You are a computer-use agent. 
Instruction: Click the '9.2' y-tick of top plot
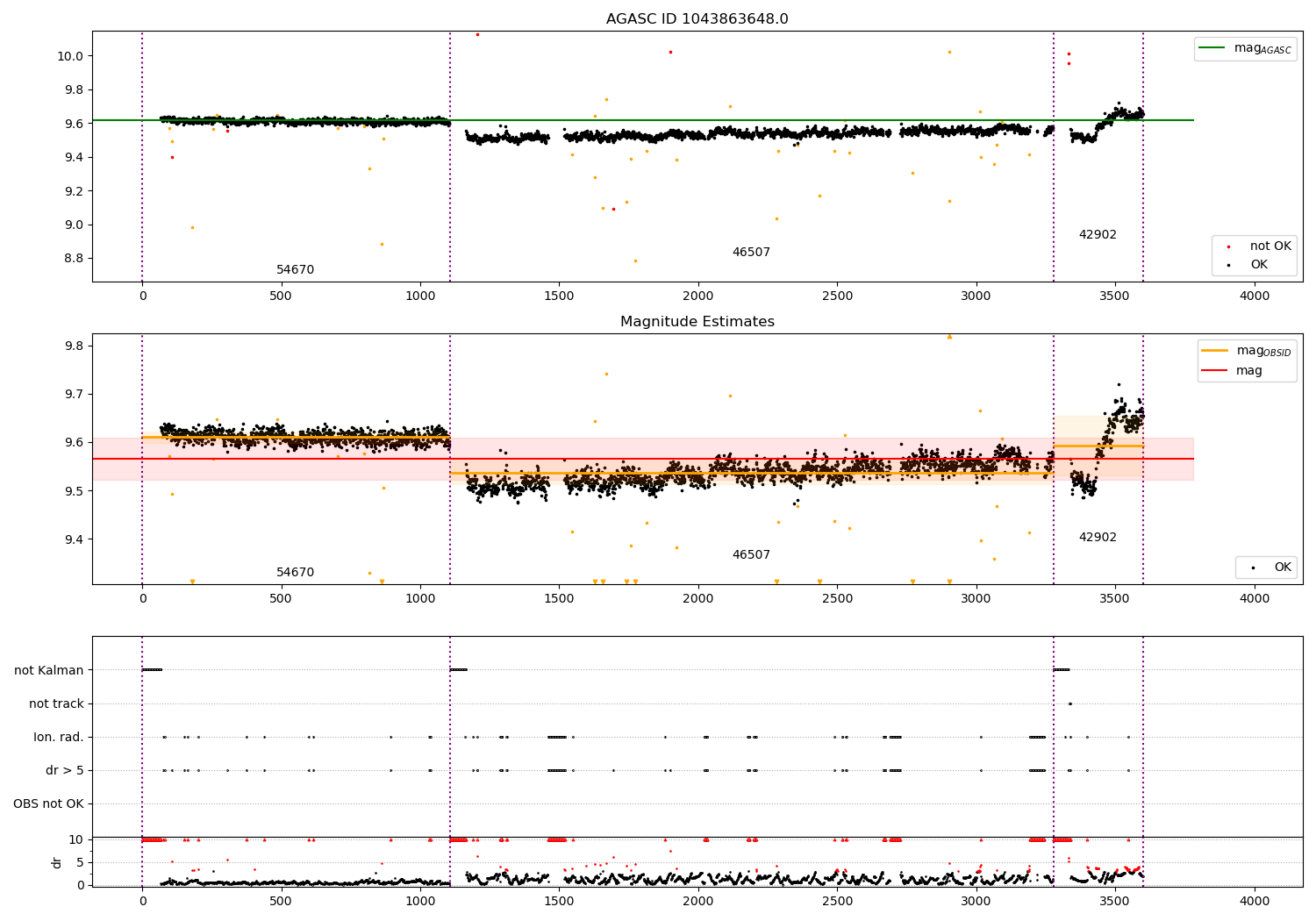tap(74, 191)
